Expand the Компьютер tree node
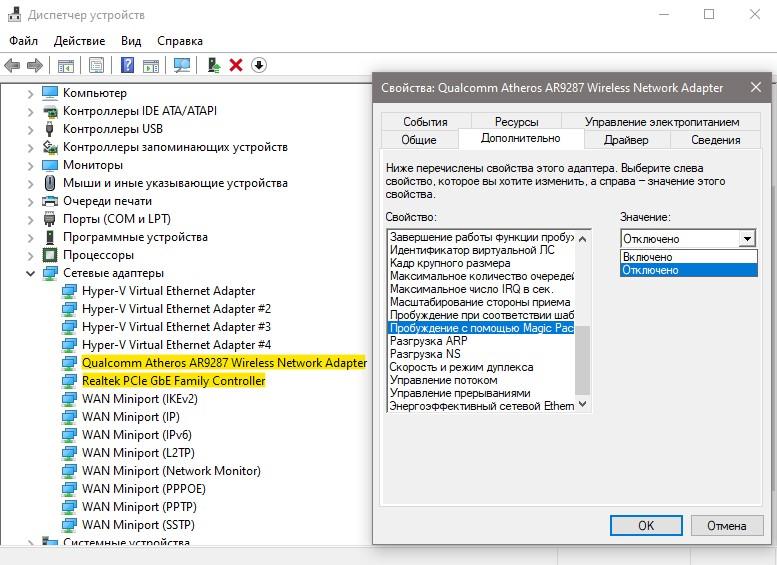 click(x=30, y=93)
